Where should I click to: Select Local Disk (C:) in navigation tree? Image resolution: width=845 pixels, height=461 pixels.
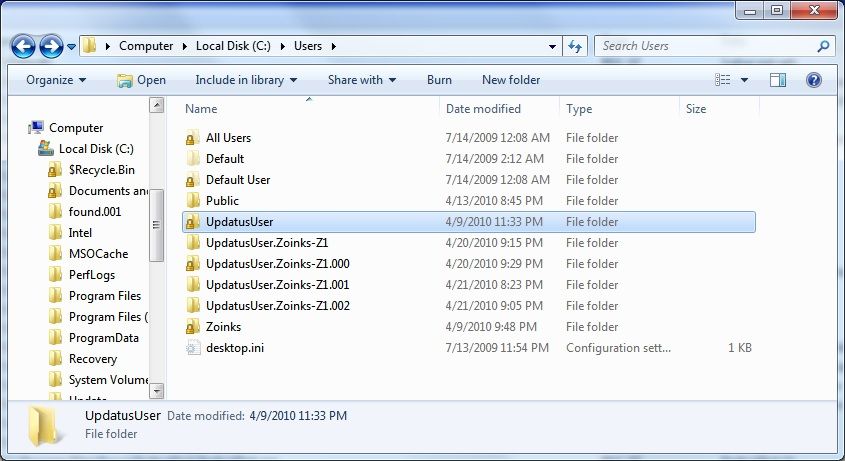96,149
